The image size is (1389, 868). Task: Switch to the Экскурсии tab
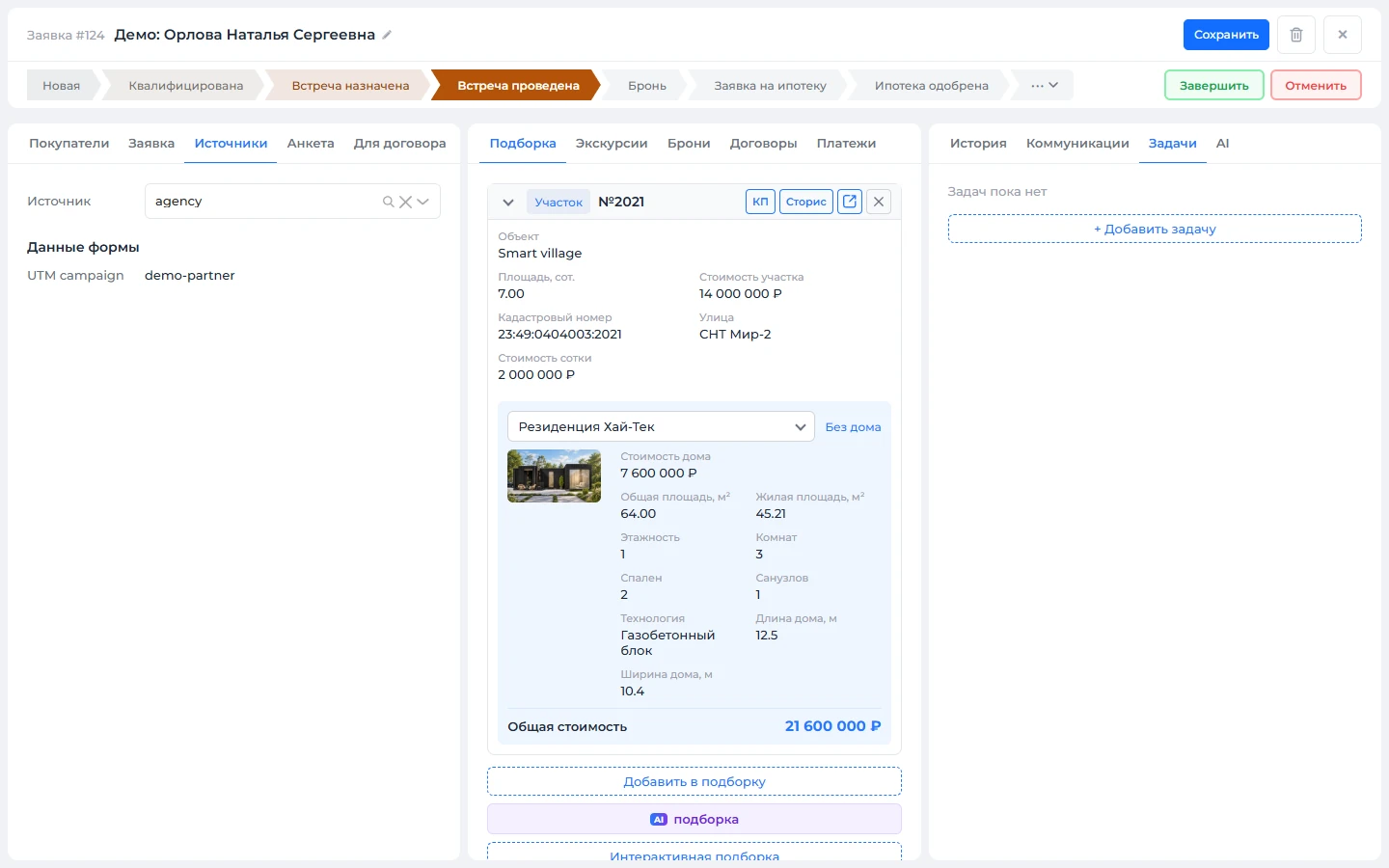point(612,144)
